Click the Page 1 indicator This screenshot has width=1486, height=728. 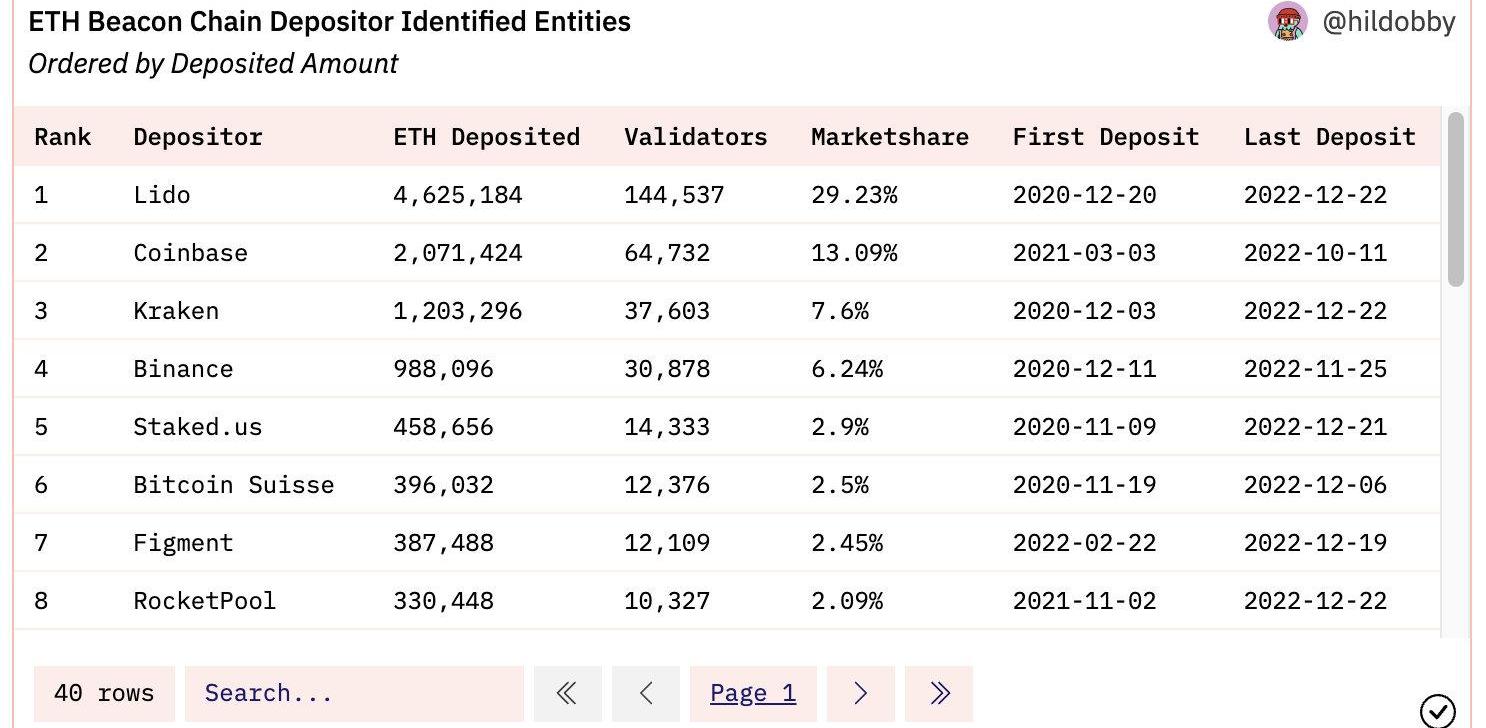click(x=753, y=693)
